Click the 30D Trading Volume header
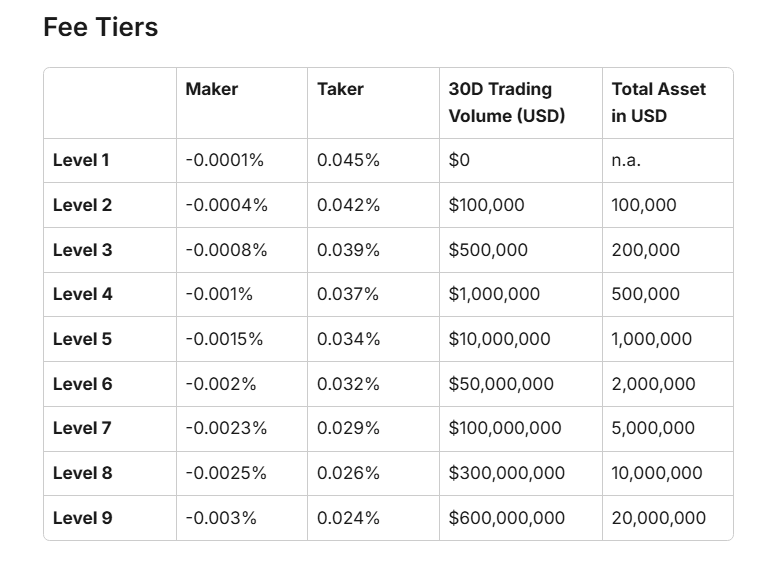The height and width of the screenshot is (561, 776). [507, 102]
